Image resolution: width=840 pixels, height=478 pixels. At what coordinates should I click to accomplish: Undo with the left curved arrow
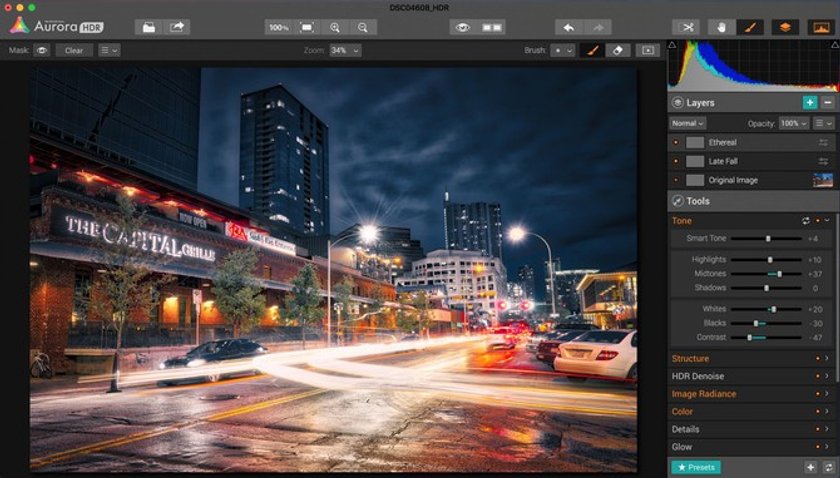[569, 27]
